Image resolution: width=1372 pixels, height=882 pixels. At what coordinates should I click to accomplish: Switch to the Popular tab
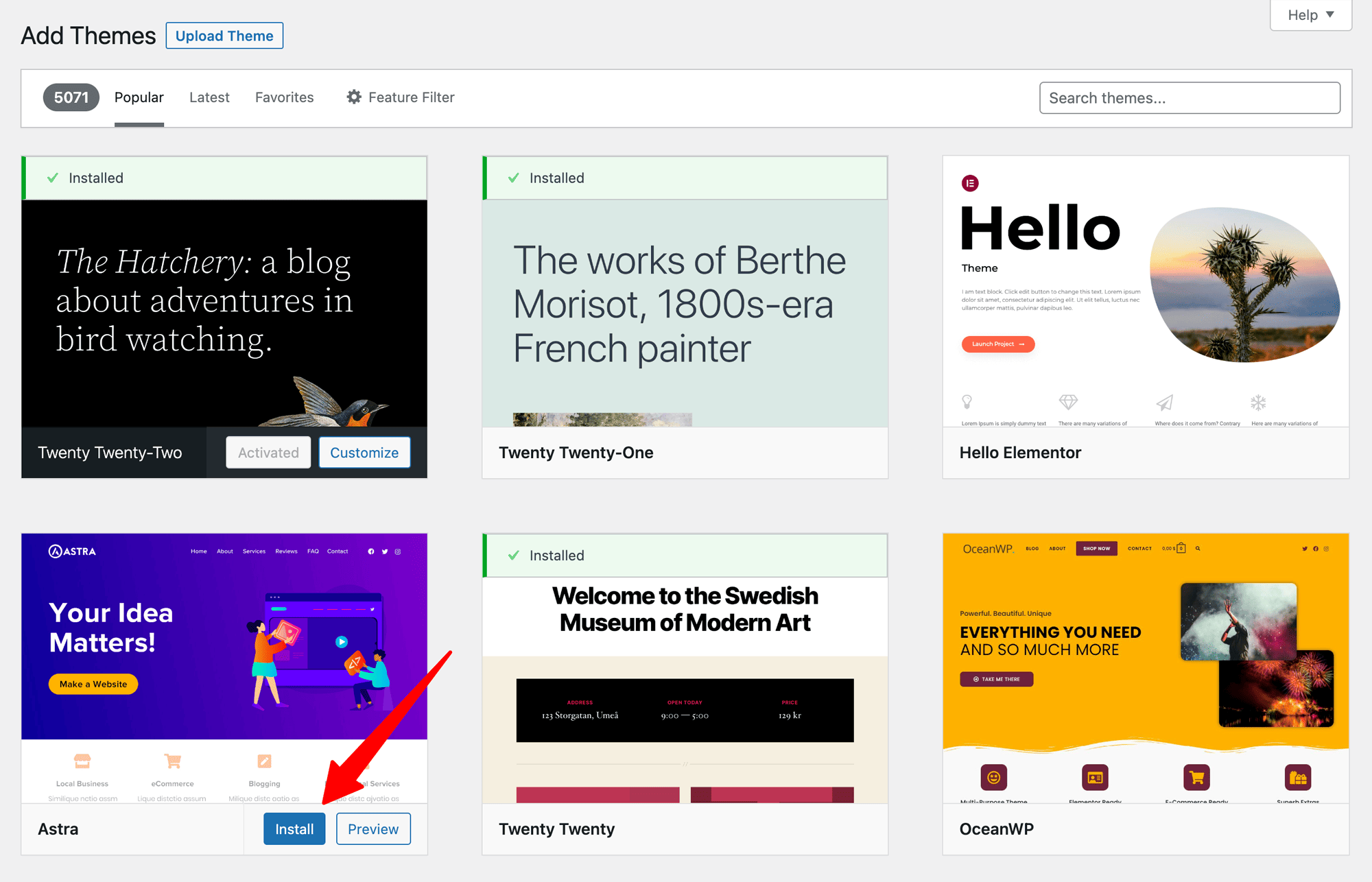click(139, 97)
